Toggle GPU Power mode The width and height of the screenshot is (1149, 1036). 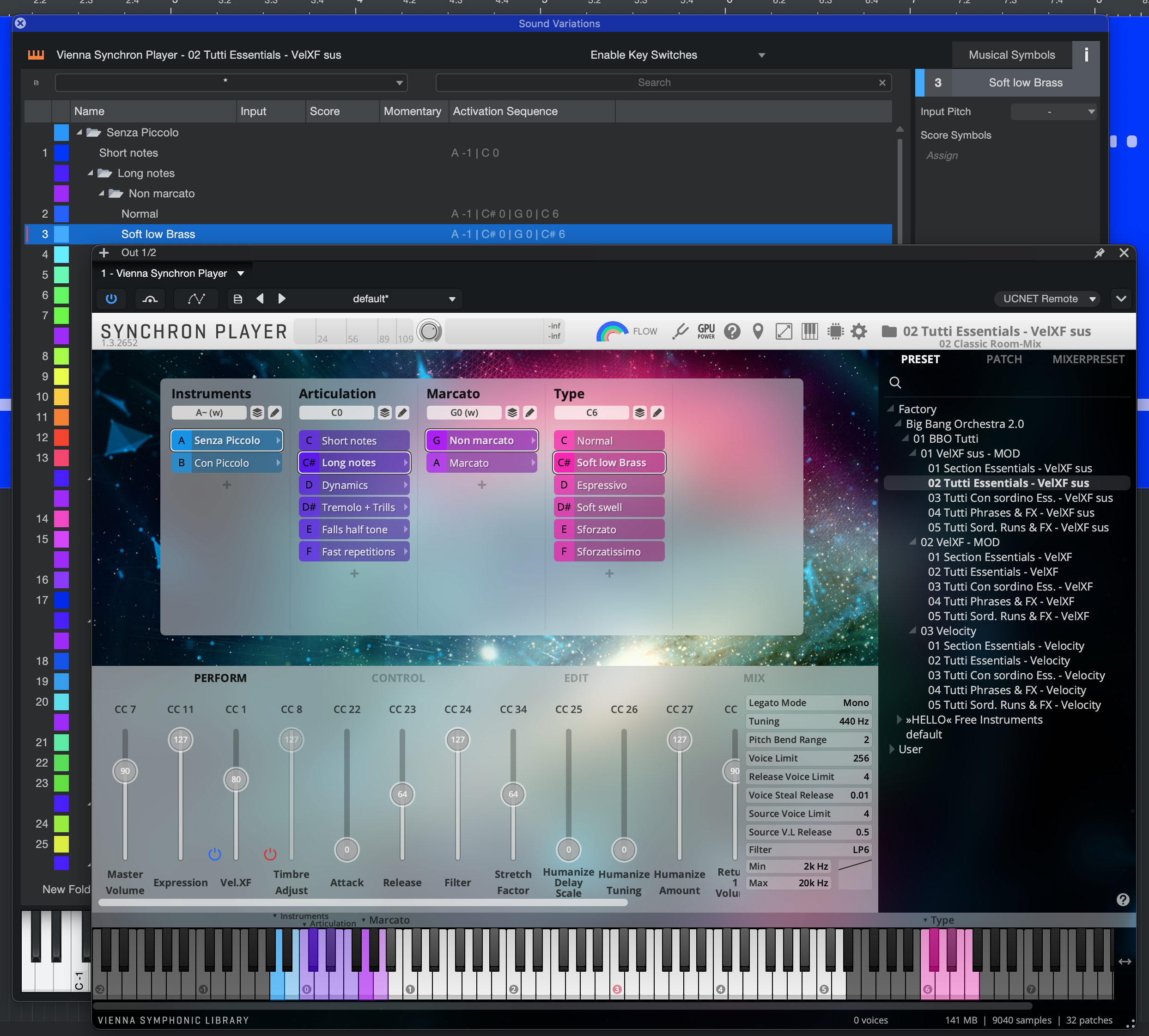[706, 331]
